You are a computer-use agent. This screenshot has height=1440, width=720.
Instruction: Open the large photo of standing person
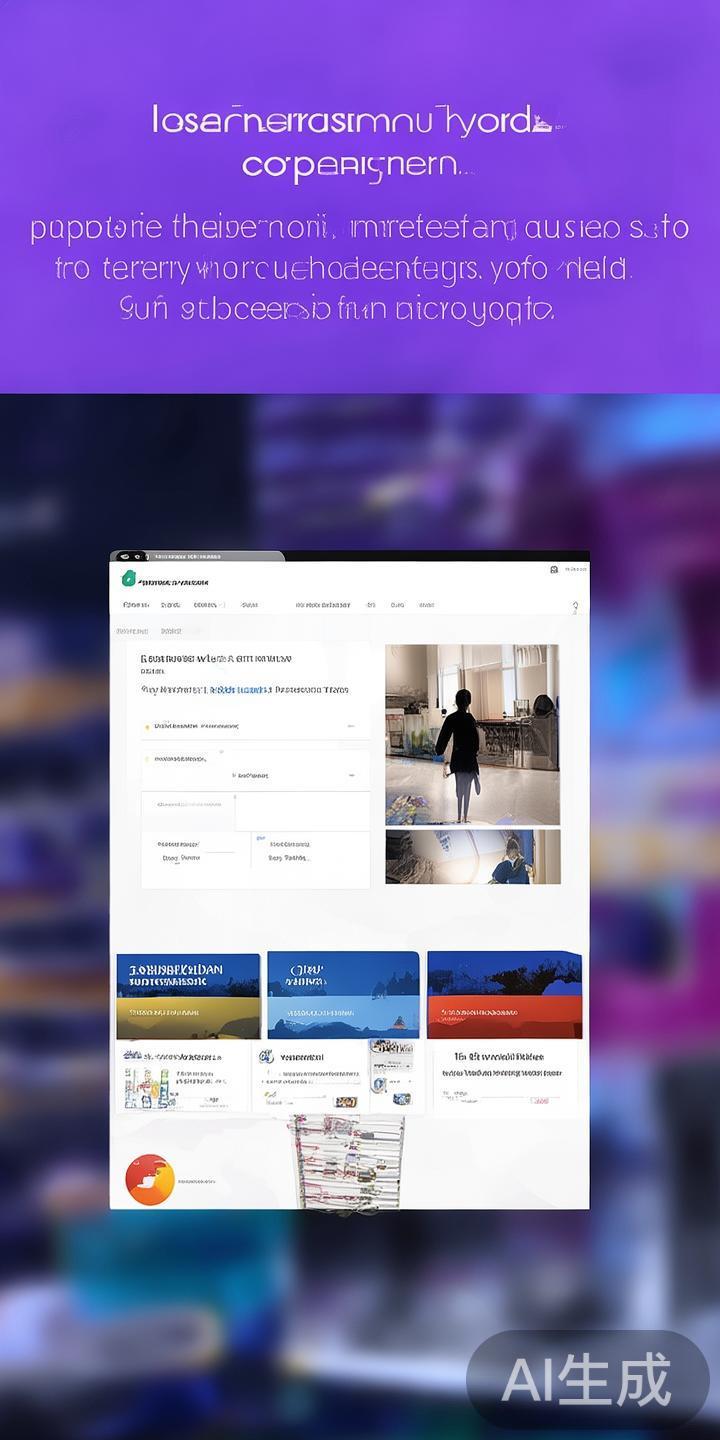click(x=472, y=734)
